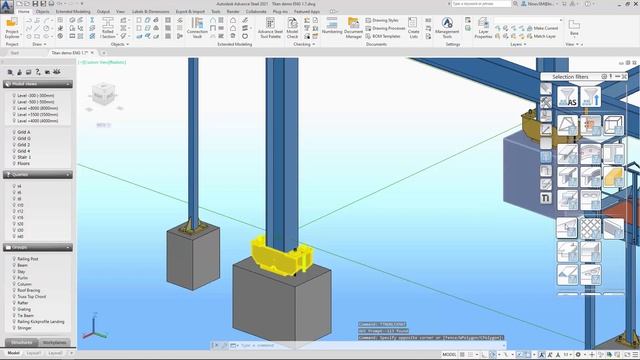Click the highlighted yellow shape filter icon

[613, 176]
